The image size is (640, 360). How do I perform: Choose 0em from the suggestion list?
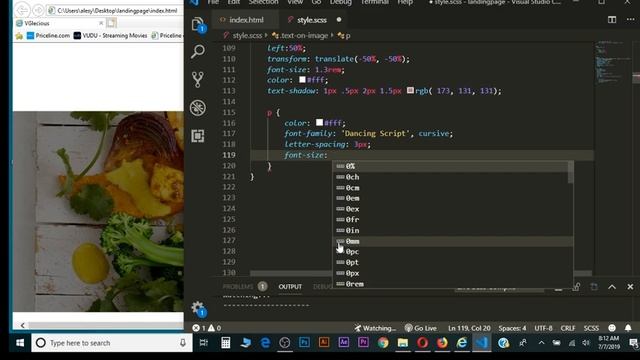tap(451, 198)
